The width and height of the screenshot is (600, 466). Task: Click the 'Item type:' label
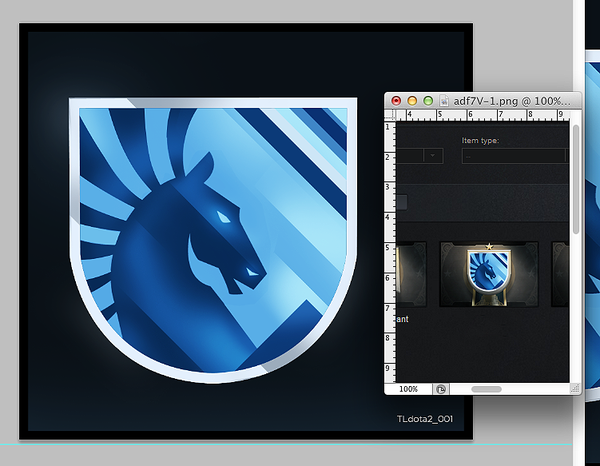point(480,140)
